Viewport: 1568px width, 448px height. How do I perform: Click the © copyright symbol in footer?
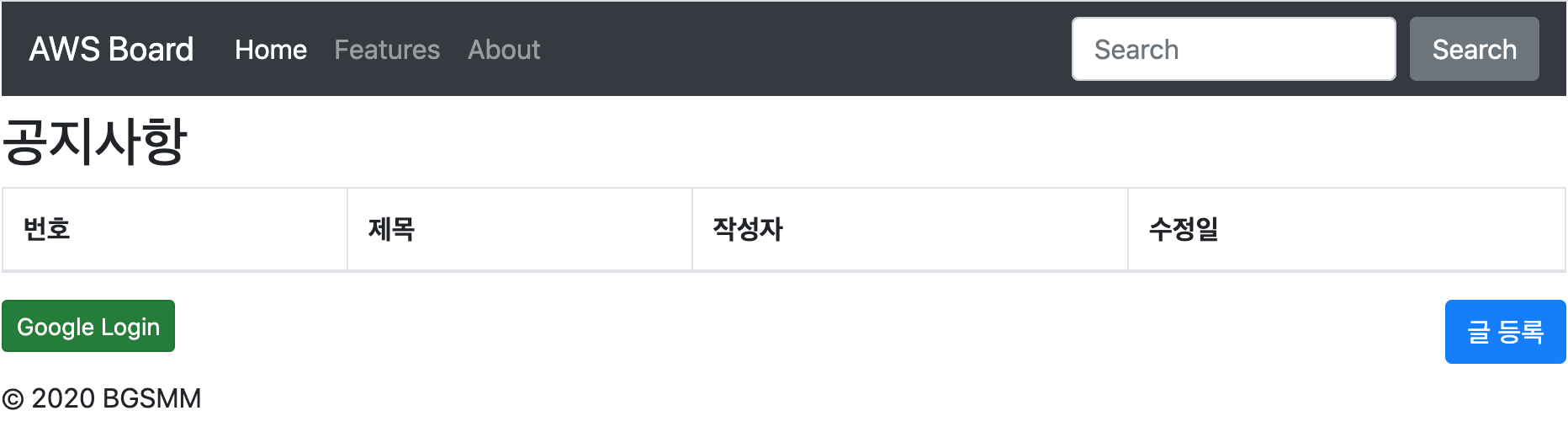click(x=13, y=399)
